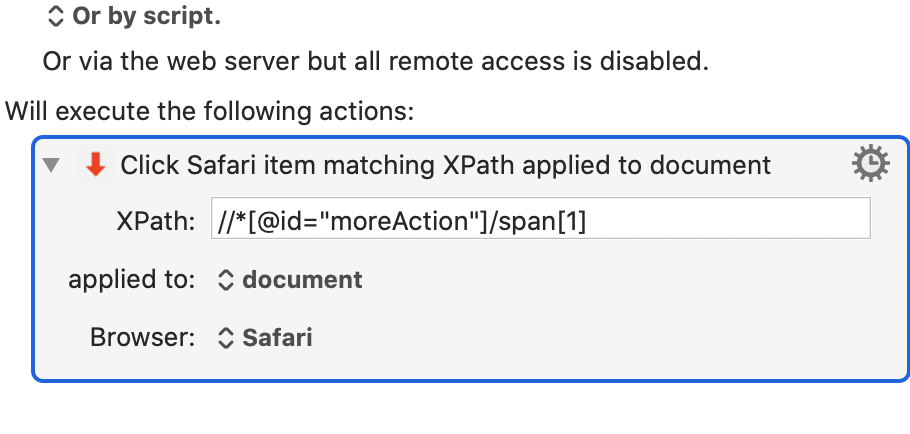Click the "Browser:" label
The image size is (910, 434).
point(142,338)
